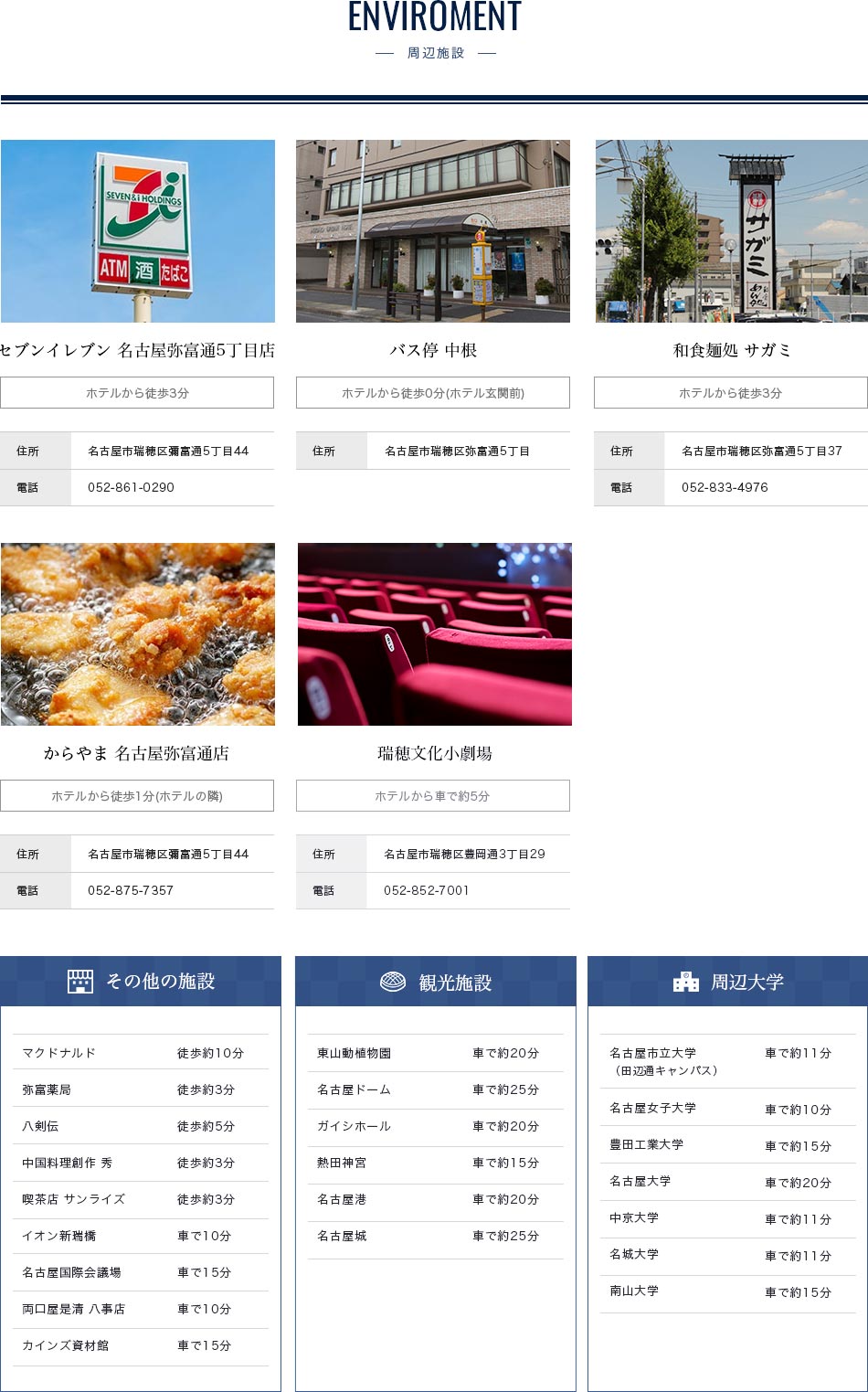Click the その他の施設 panel heading
Image resolution: width=868 pixels, height=1392 pixels.
point(160,982)
